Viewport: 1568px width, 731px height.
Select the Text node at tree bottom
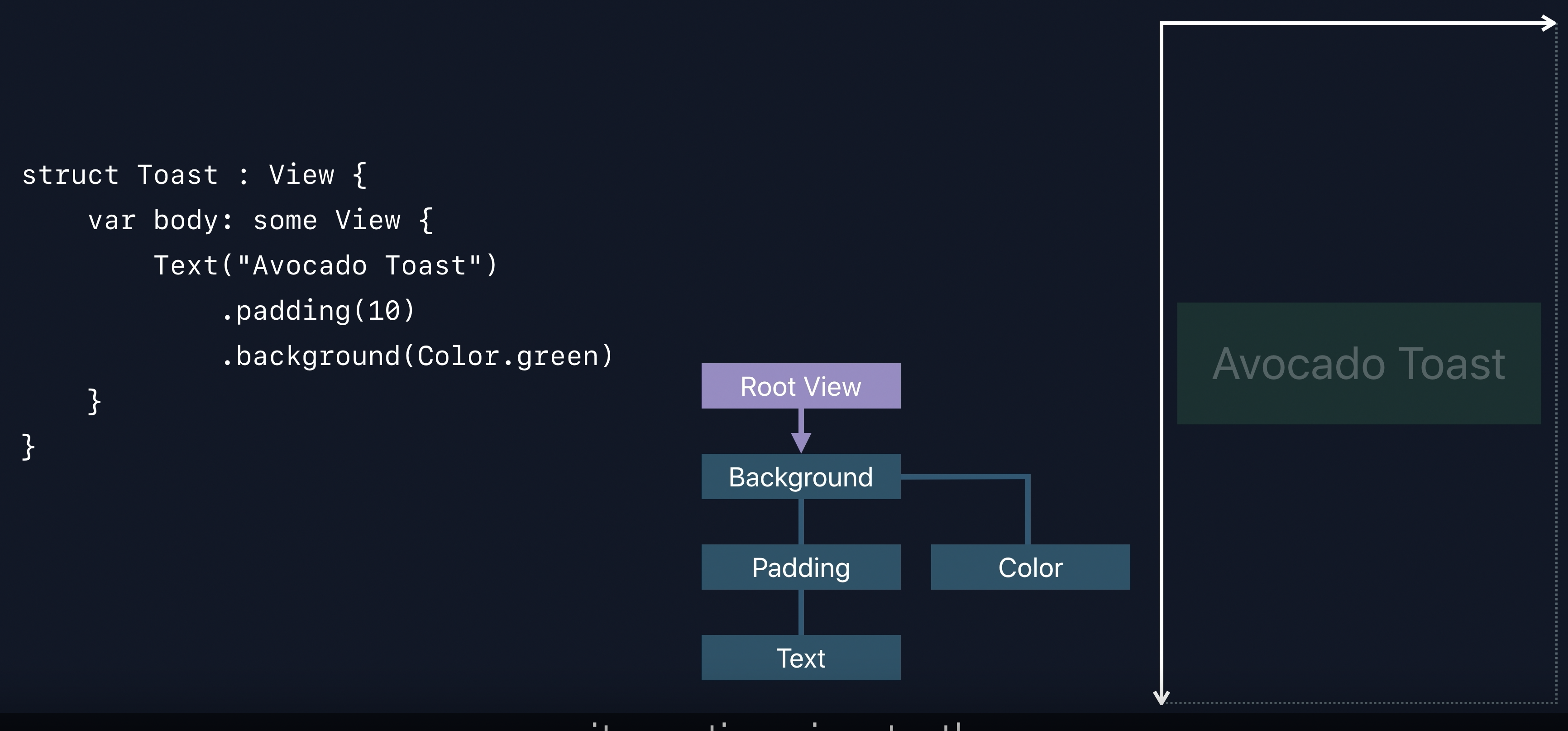pos(800,658)
